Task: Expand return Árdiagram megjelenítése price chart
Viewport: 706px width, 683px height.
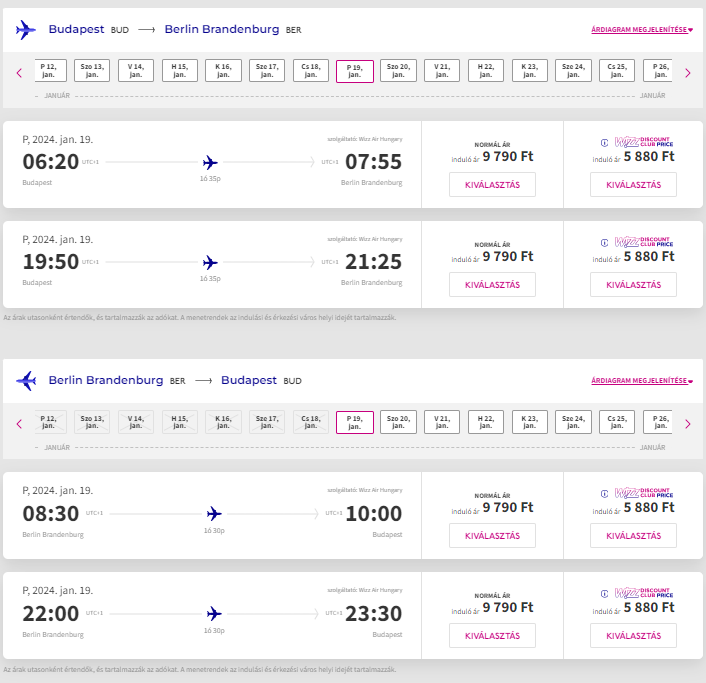Action: (641, 381)
